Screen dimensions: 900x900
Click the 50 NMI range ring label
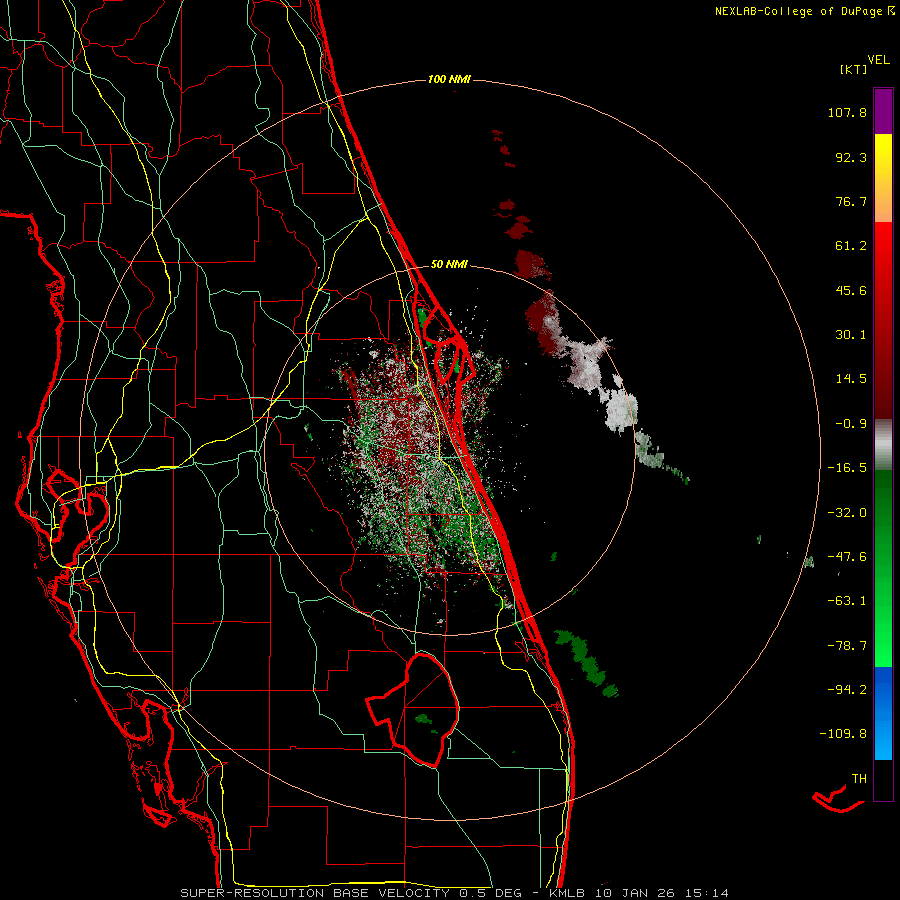[449, 264]
